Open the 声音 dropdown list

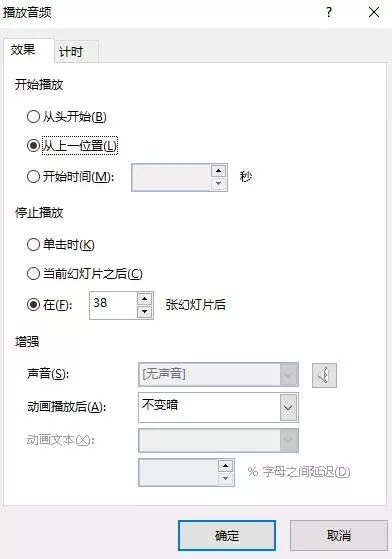point(218,374)
